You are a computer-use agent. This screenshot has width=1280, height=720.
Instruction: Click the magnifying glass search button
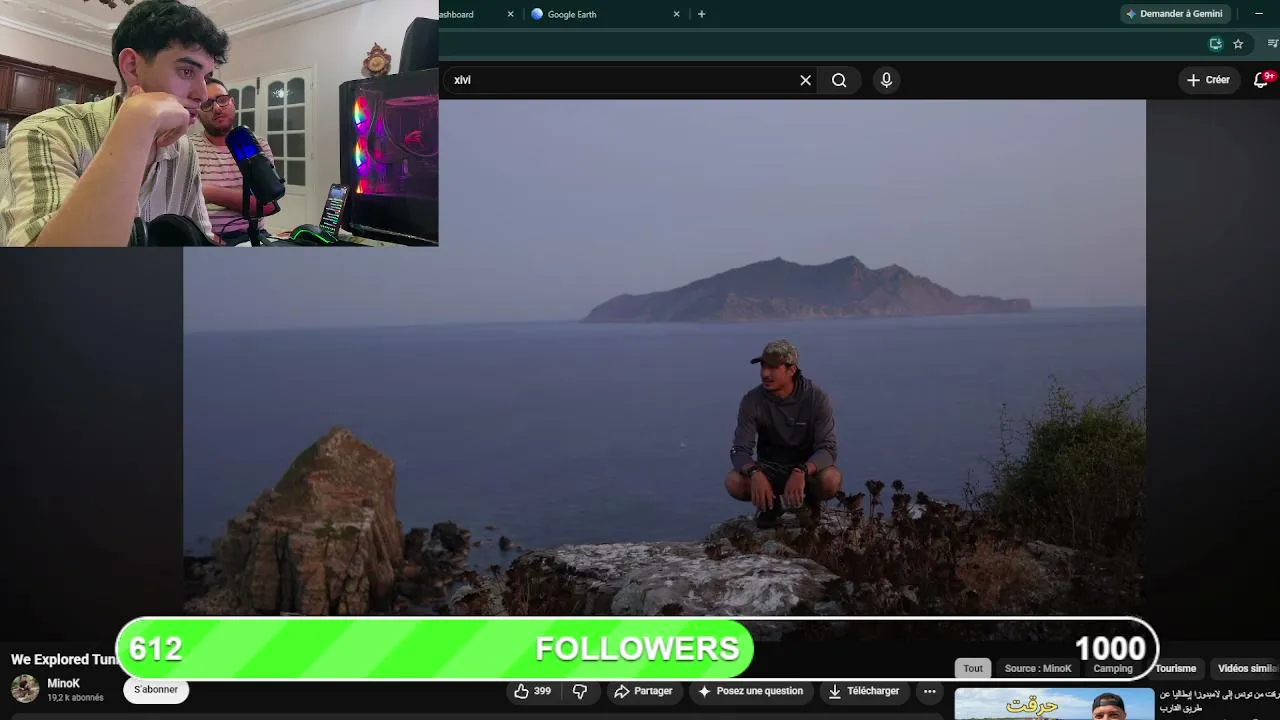click(839, 80)
